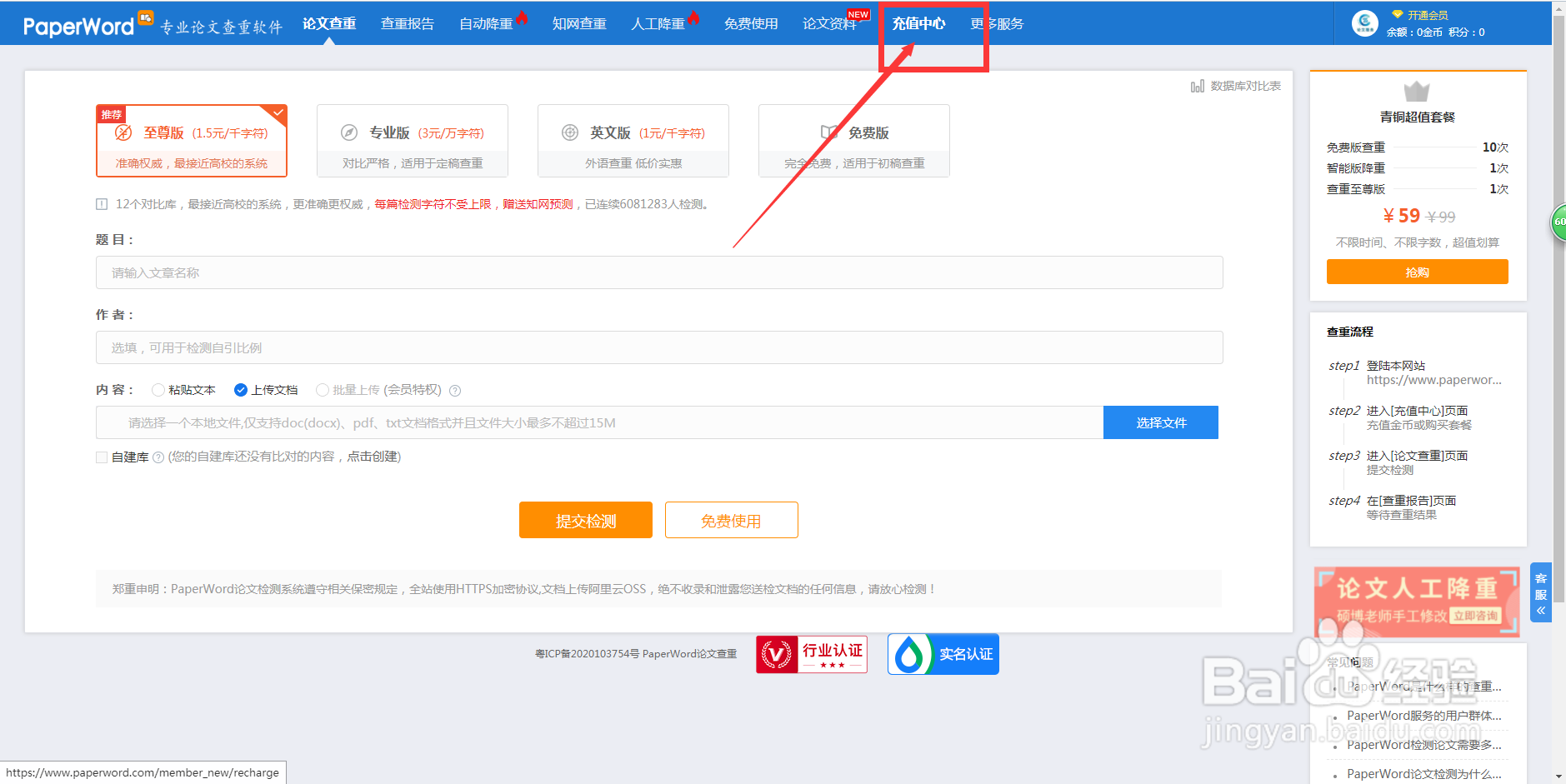Click the green 60 floating badge
Image resolution: width=1566 pixels, height=784 pixels.
(x=1558, y=222)
